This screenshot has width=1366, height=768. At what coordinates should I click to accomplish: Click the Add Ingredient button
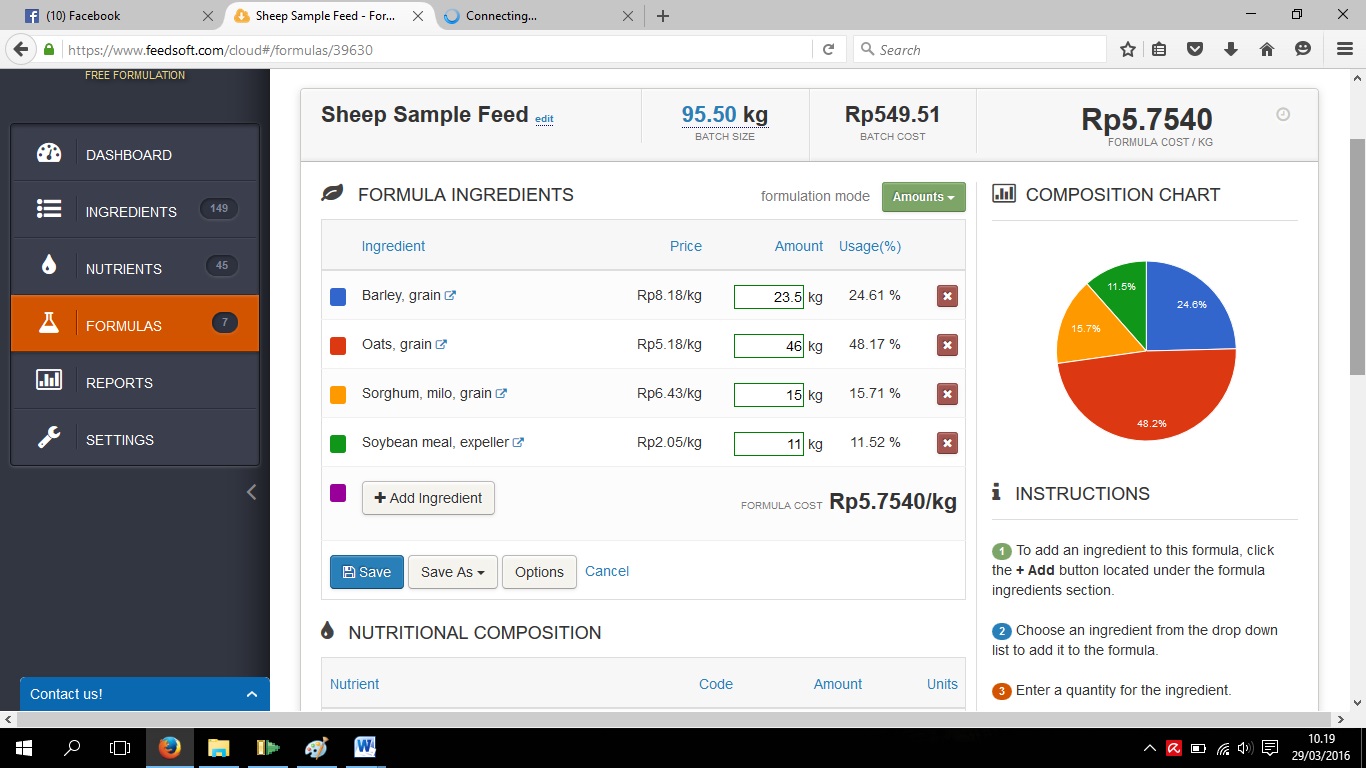coord(428,498)
